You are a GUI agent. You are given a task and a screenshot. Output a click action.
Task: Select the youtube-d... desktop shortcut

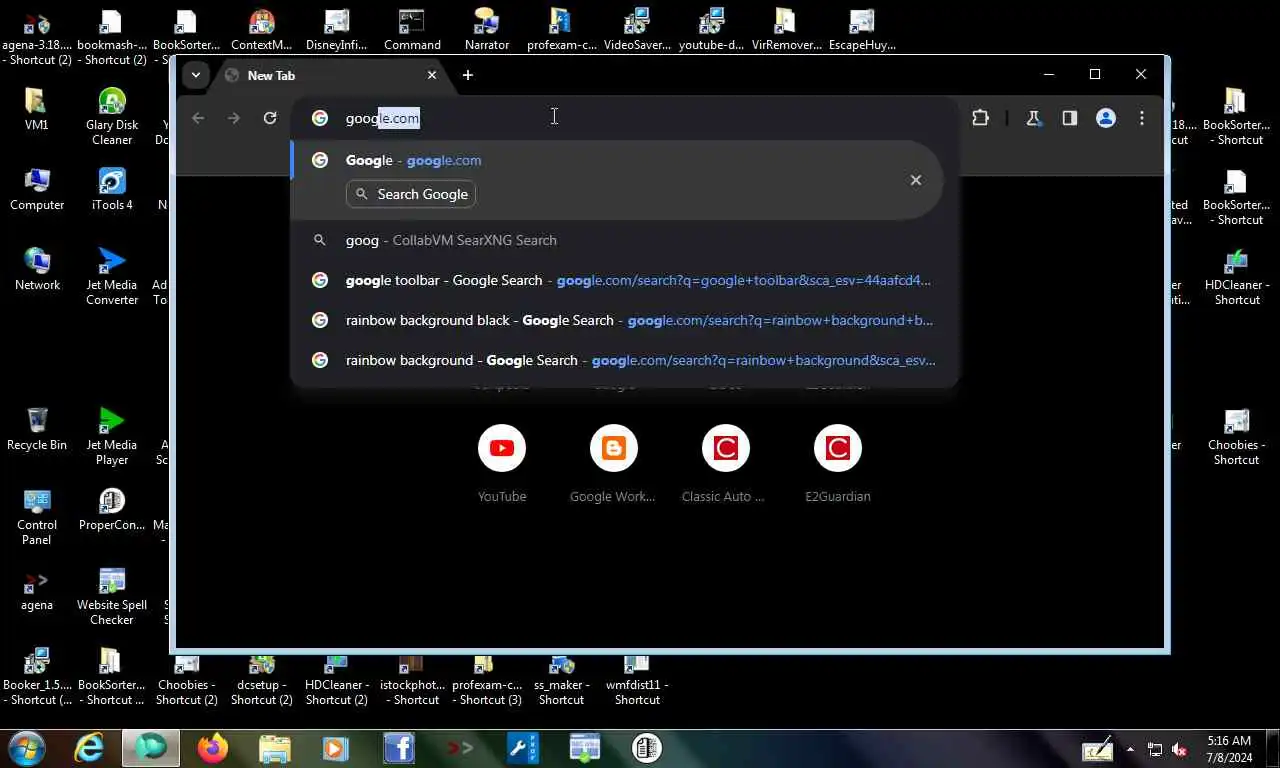(712, 30)
